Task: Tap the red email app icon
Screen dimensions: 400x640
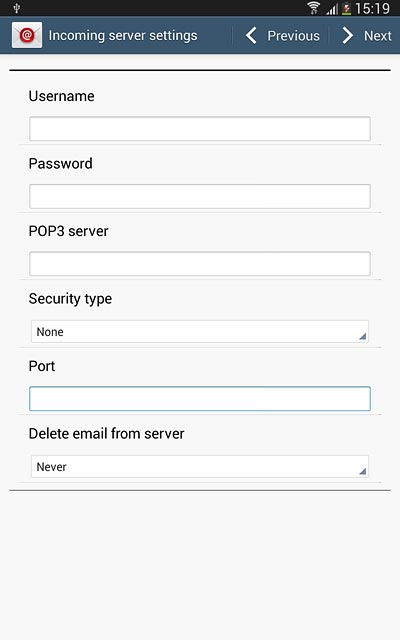Action: click(x=27, y=35)
